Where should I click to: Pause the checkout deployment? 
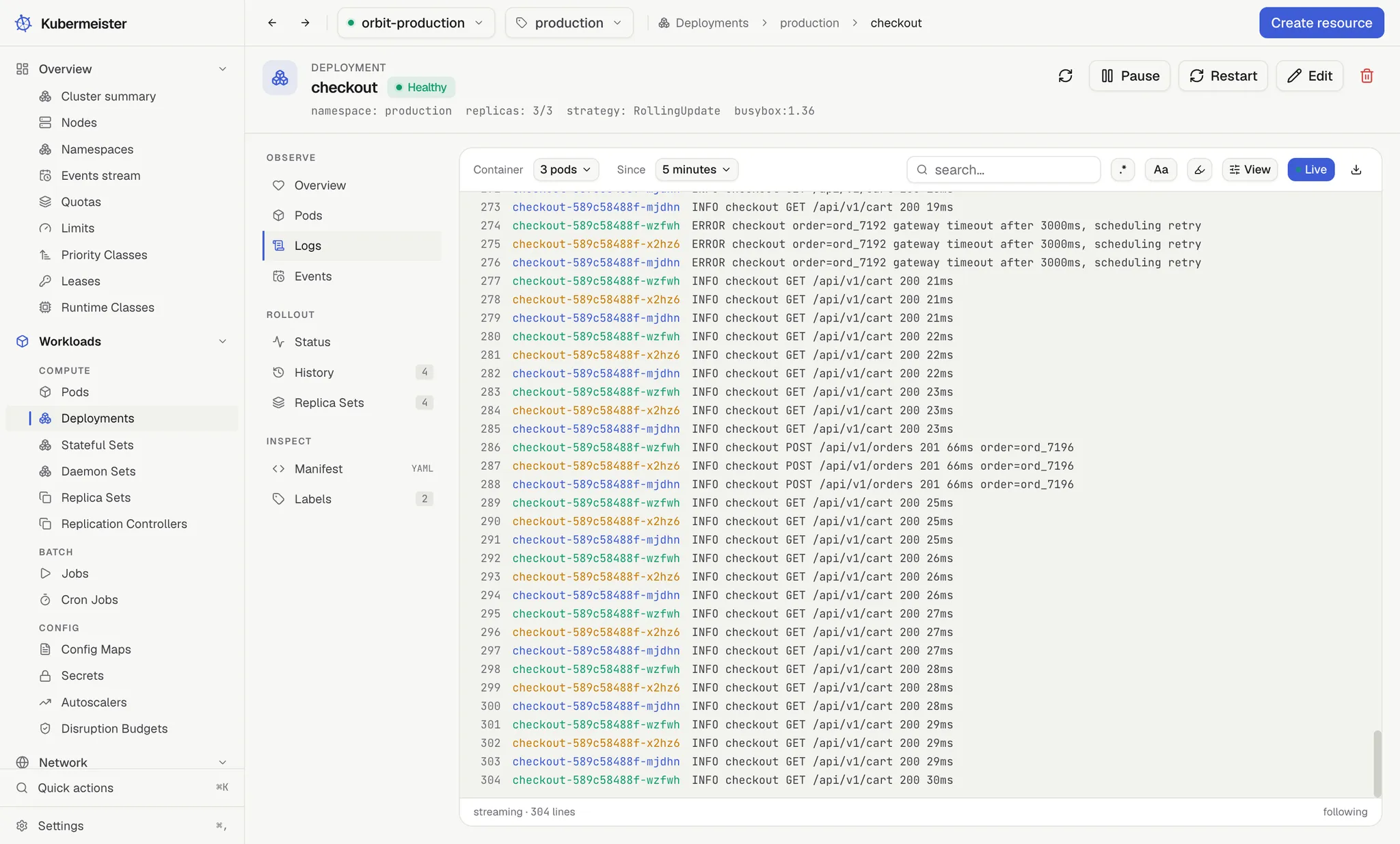[x=1129, y=76]
